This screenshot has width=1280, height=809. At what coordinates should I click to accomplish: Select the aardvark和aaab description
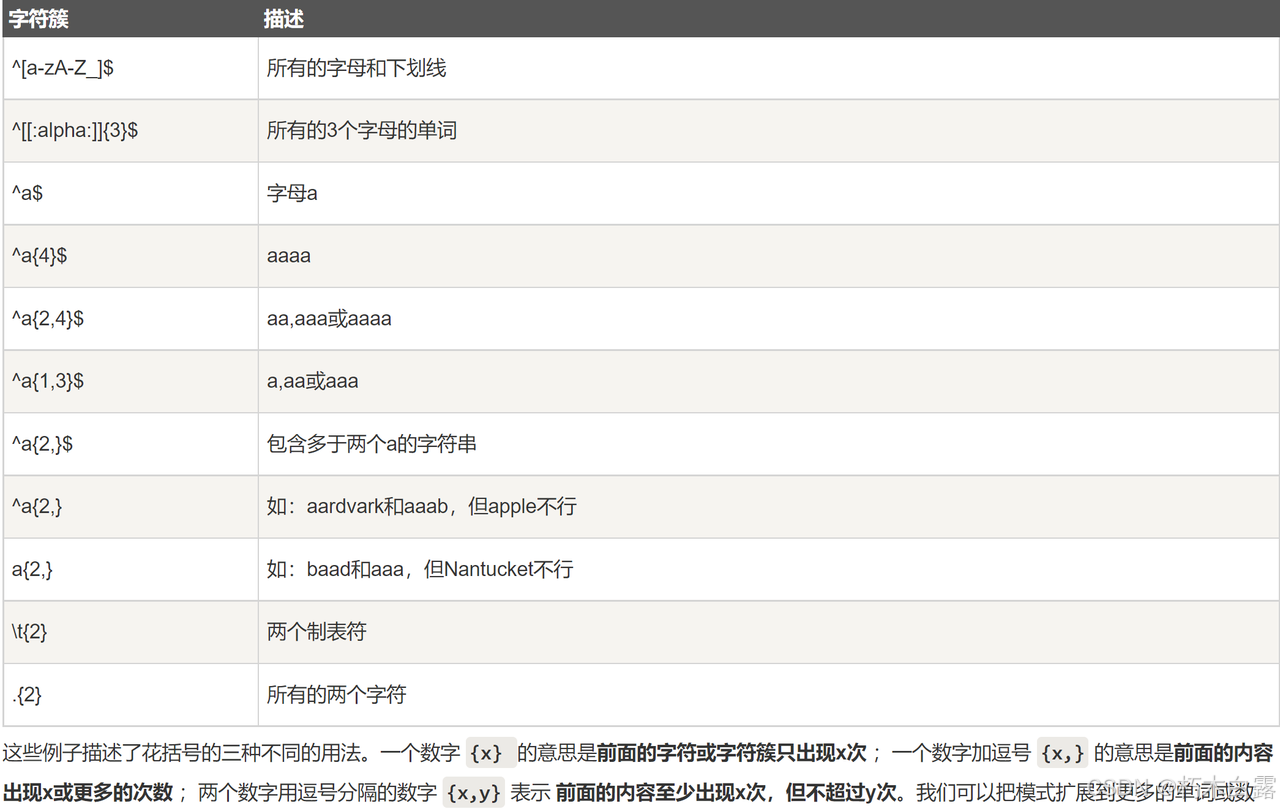pos(422,507)
